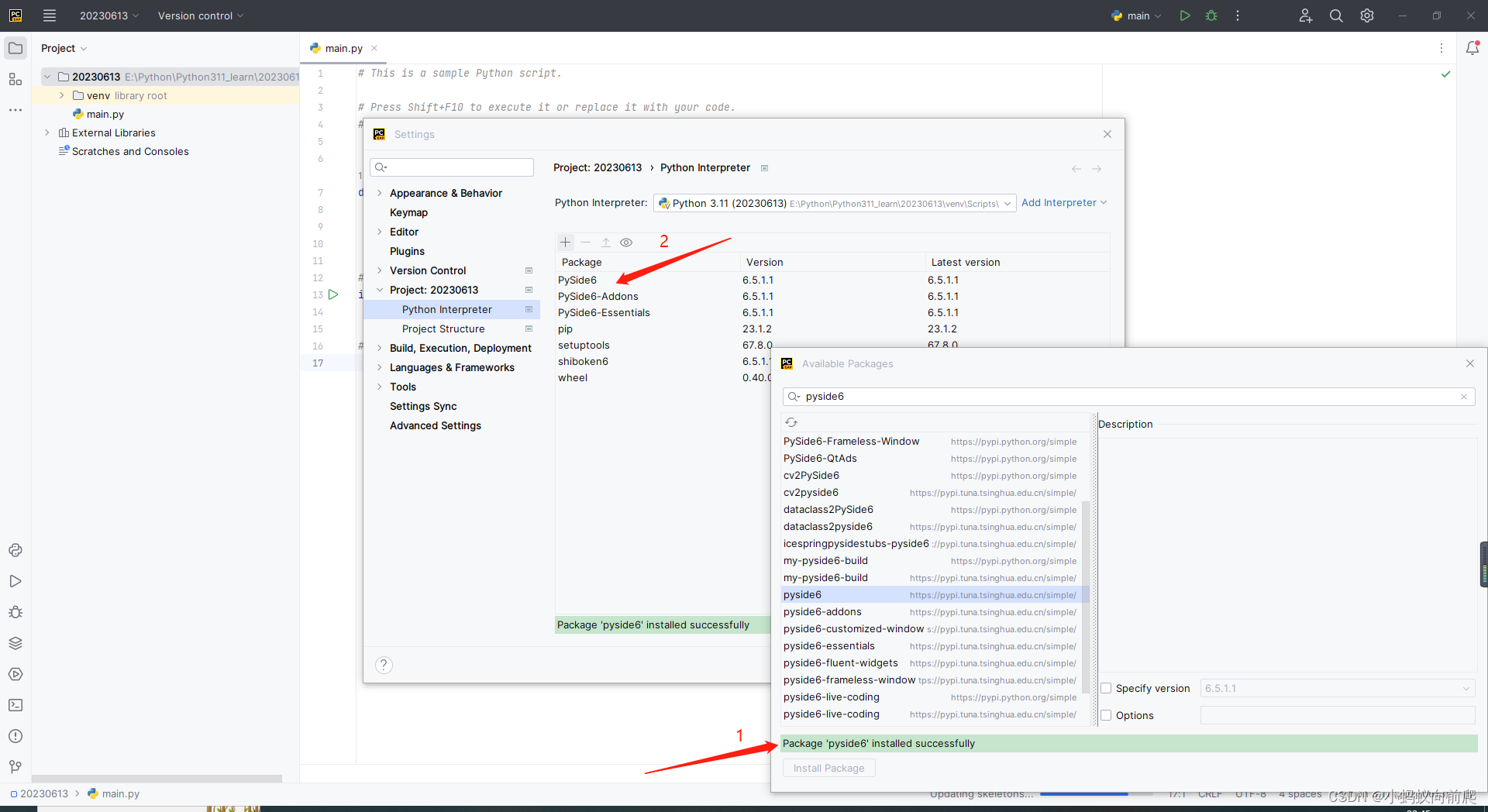Open Debug tool window in sidebar

(x=15, y=612)
